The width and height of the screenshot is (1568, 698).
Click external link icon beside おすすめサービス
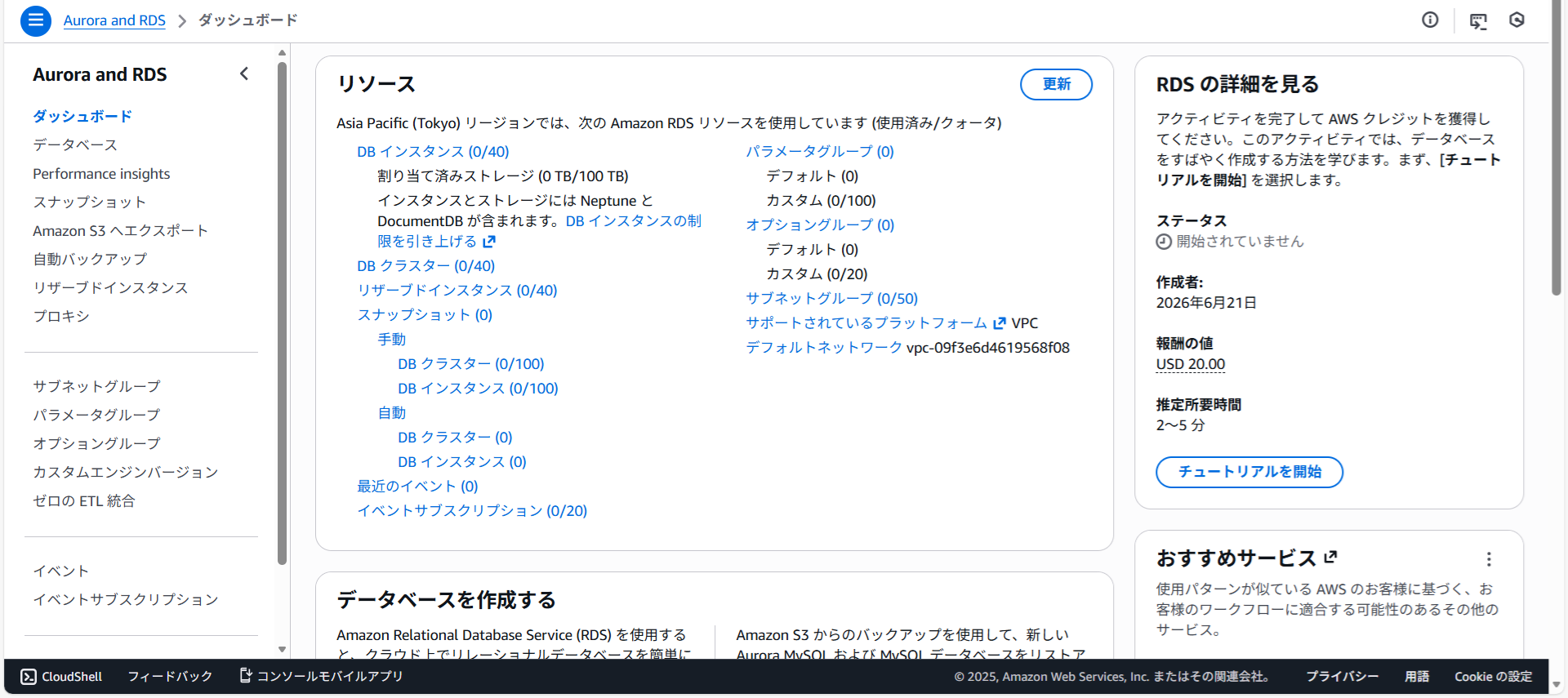(x=1331, y=557)
